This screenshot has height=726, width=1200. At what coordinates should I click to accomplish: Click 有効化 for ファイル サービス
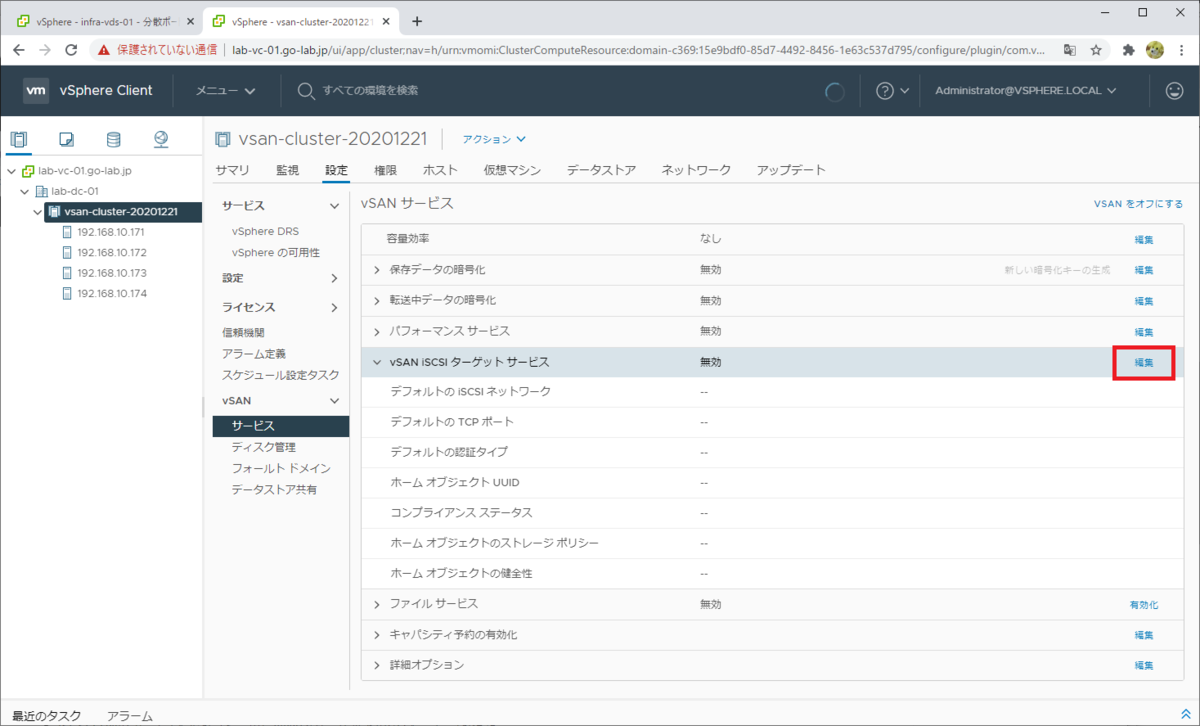pos(1144,605)
